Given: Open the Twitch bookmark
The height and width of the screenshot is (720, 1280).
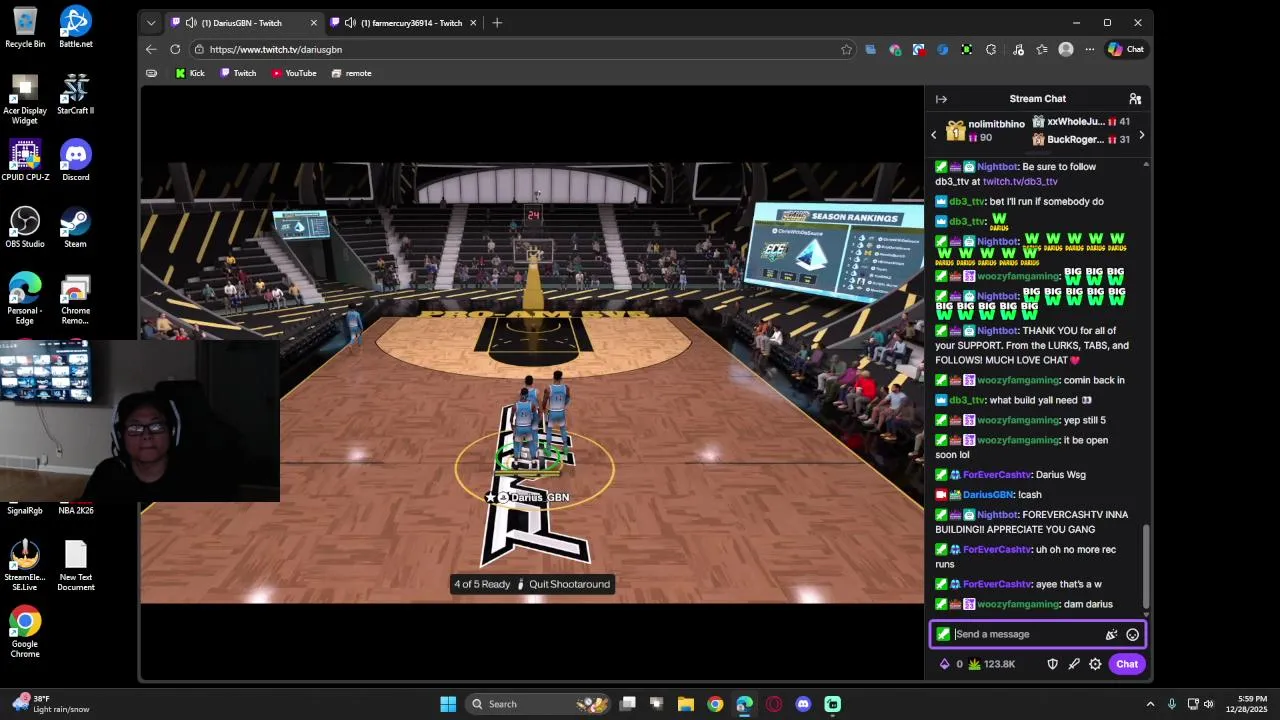Looking at the screenshot, I should [238, 73].
